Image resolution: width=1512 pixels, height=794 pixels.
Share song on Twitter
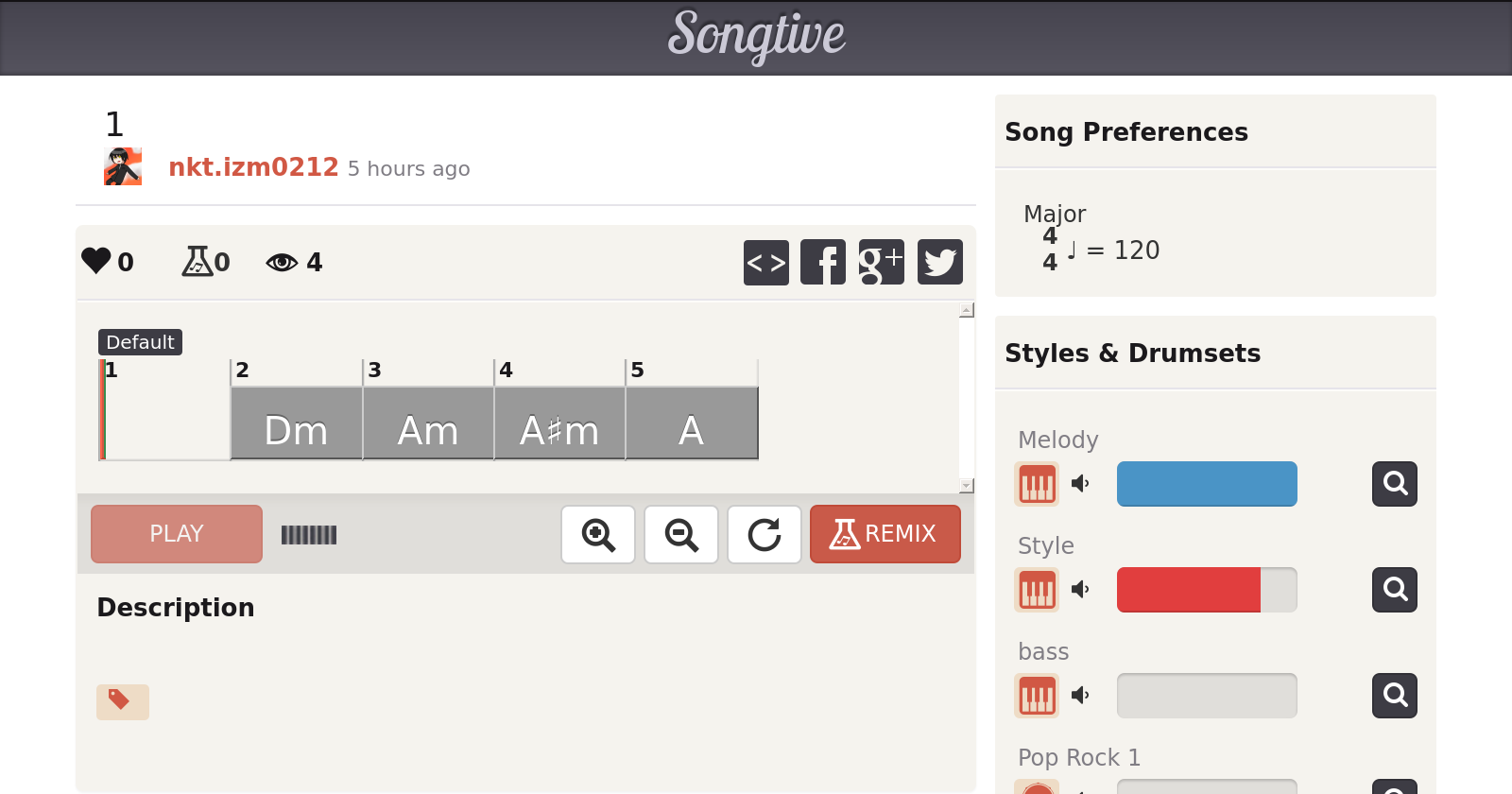click(x=939, y=263)
